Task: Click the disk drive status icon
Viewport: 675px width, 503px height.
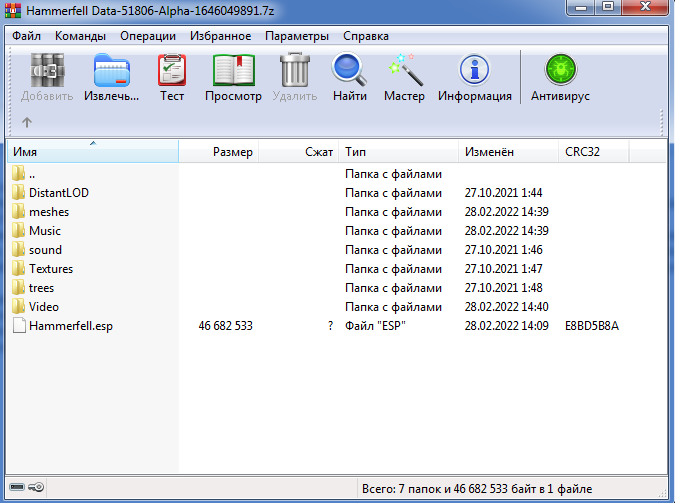Action: [17, 487]
